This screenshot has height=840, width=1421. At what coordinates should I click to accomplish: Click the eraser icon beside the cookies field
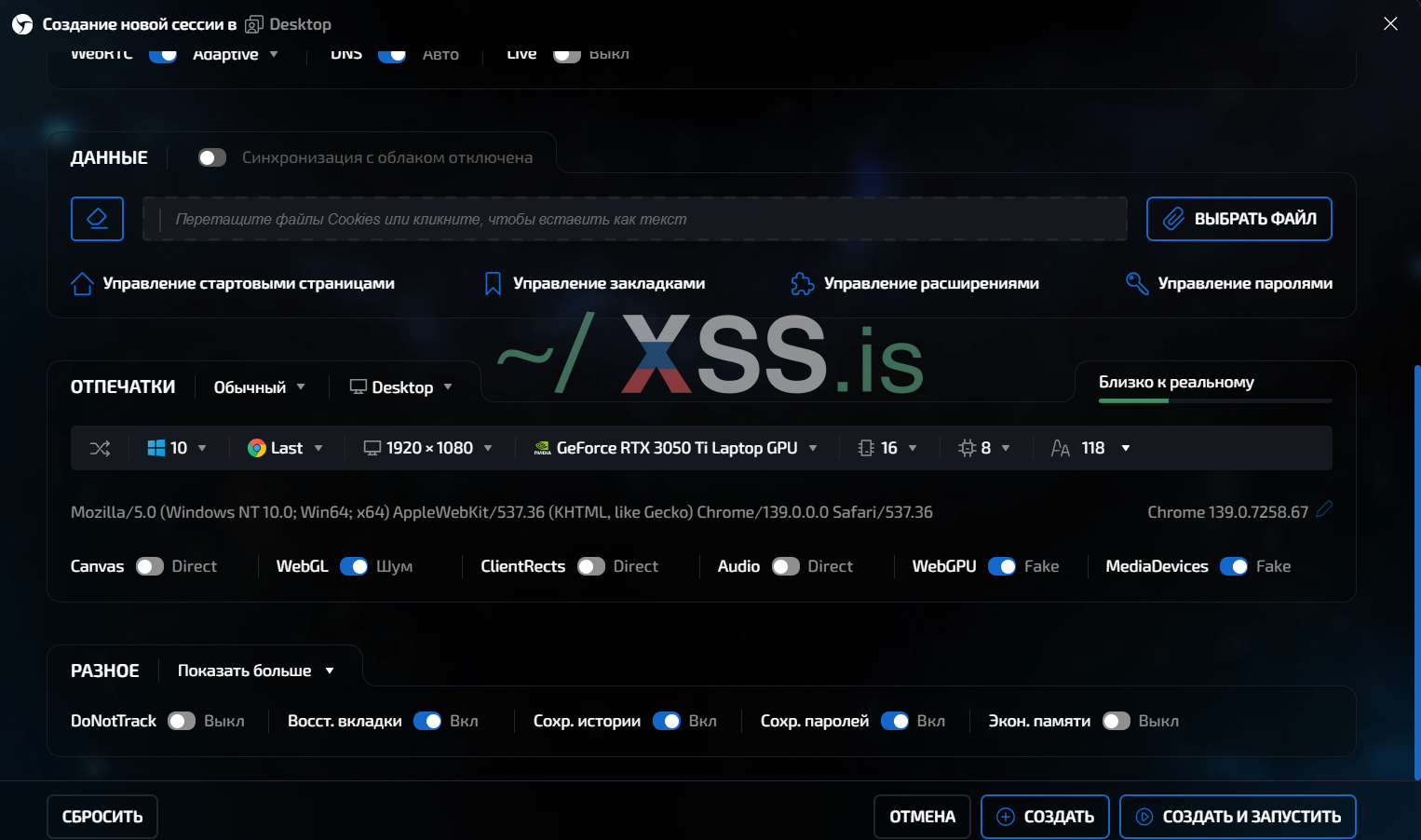(x=97, y=219)
